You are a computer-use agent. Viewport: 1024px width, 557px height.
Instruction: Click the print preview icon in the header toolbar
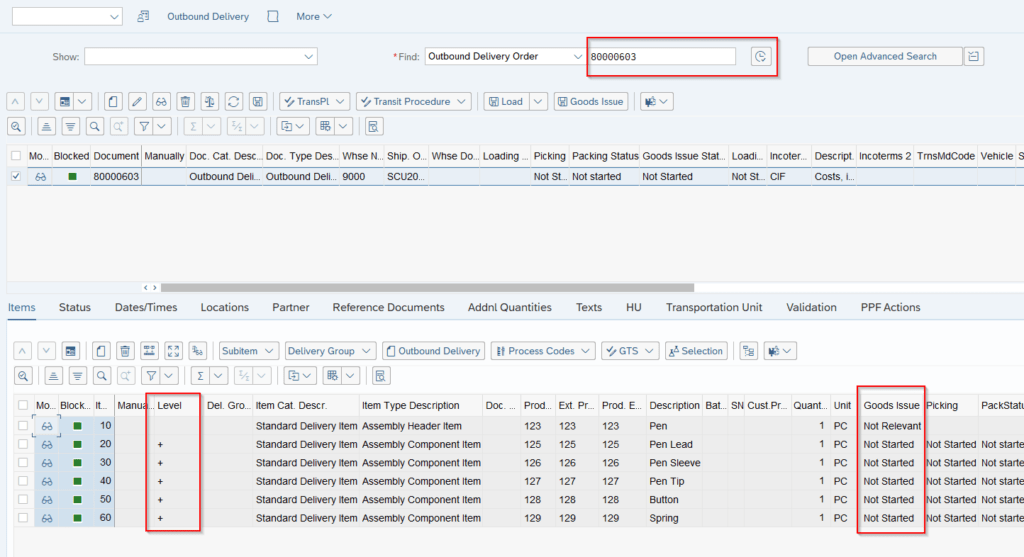point(374,127)
